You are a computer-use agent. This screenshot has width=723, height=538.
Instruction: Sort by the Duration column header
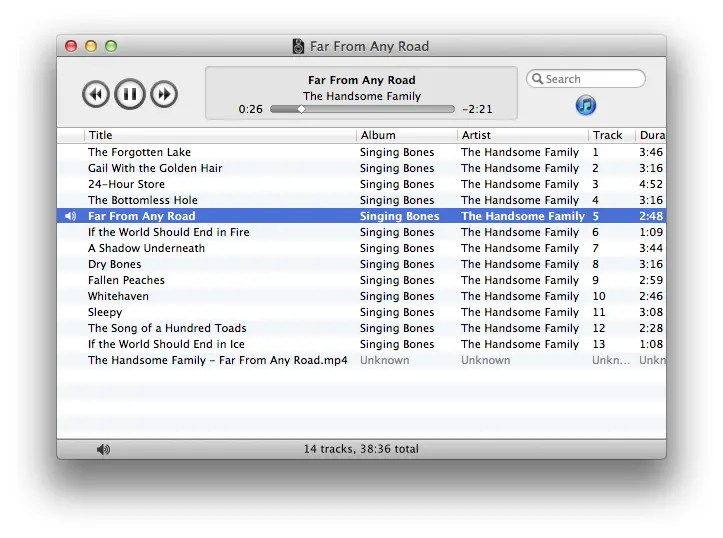coord(652,135)
